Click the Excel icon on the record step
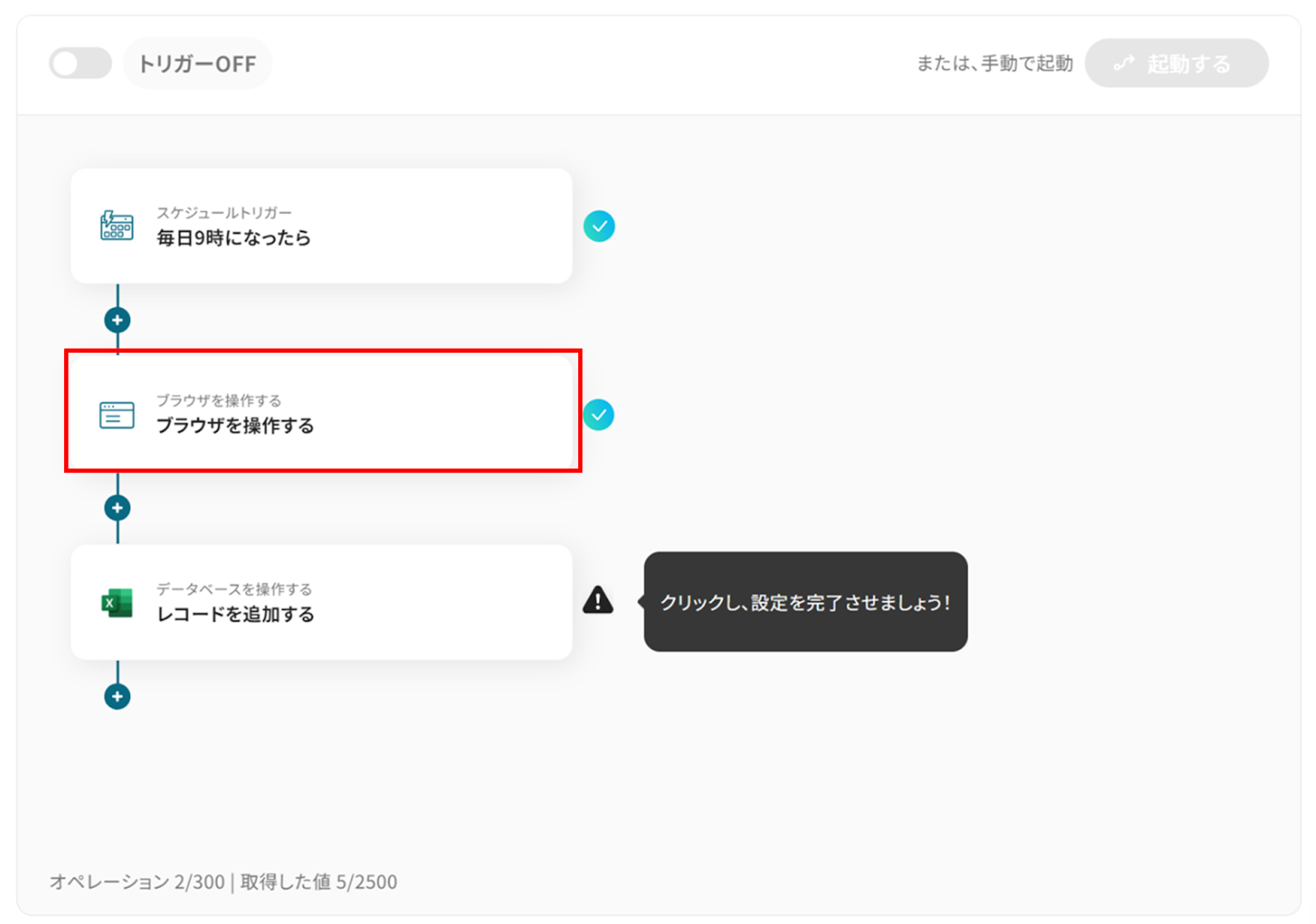 point(117,603)
